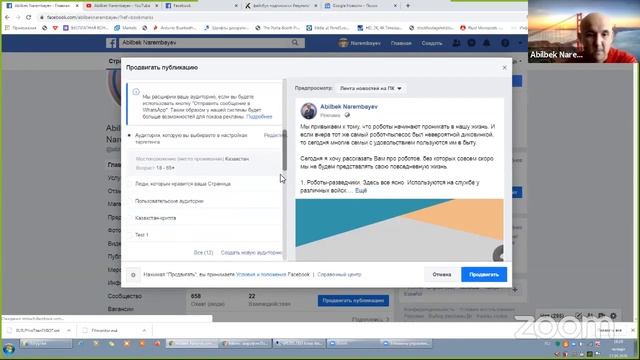Click the Abilbek Narembayev name in preview
This screenshot has width=640, height=360.
point(349,107)
